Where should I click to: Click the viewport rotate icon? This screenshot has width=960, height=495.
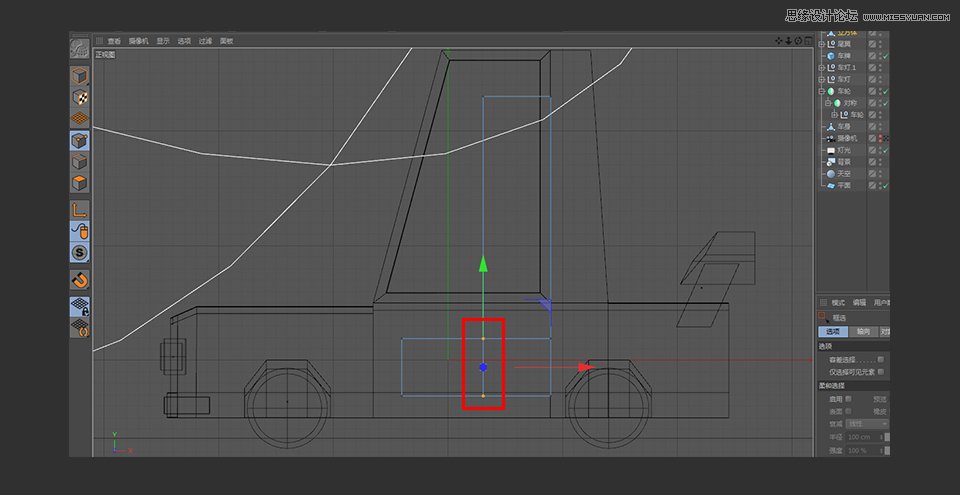coord(798,40)
